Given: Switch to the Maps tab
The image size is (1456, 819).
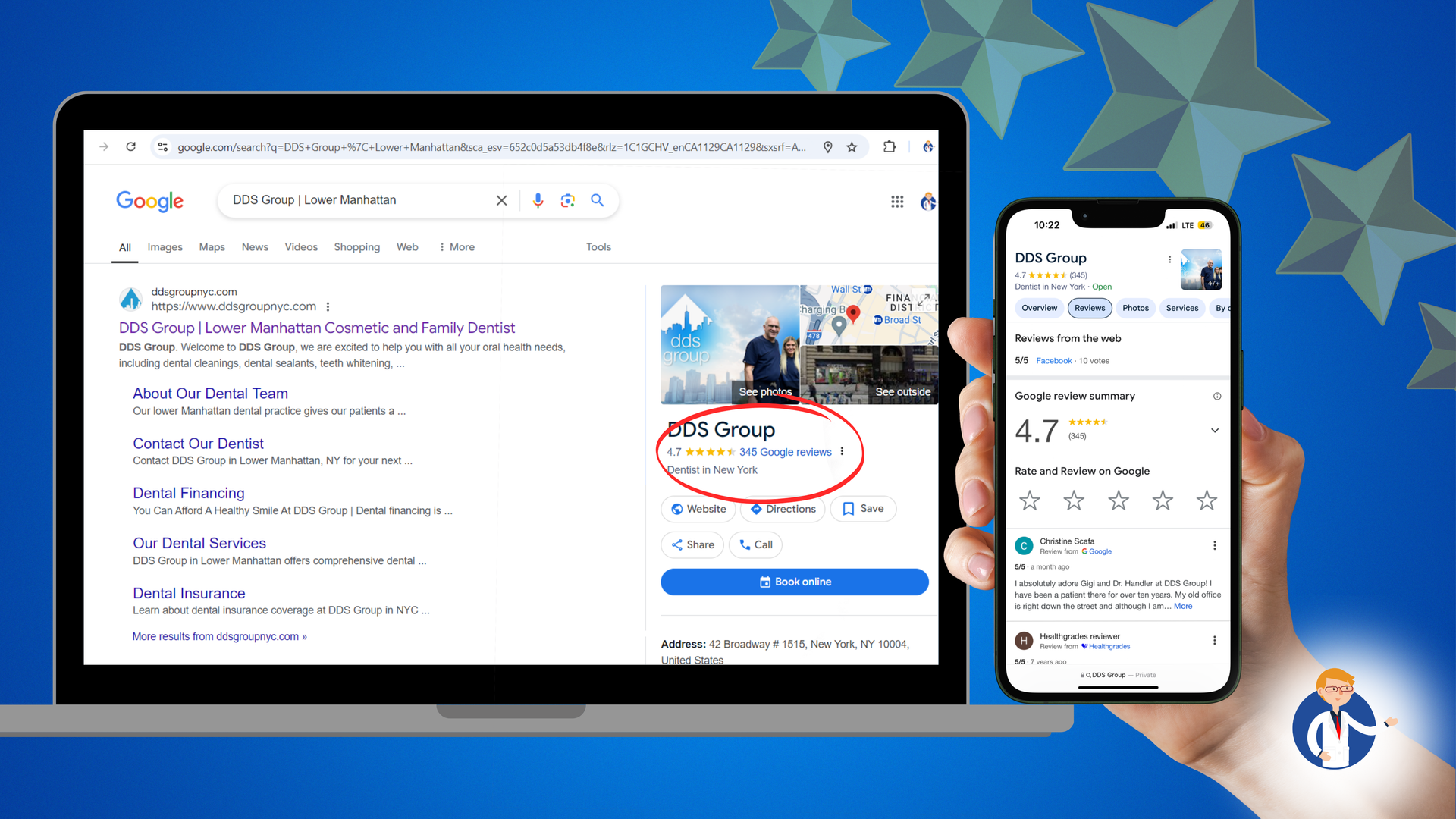Looking at the screenshot, I should (x=212, y=247).
